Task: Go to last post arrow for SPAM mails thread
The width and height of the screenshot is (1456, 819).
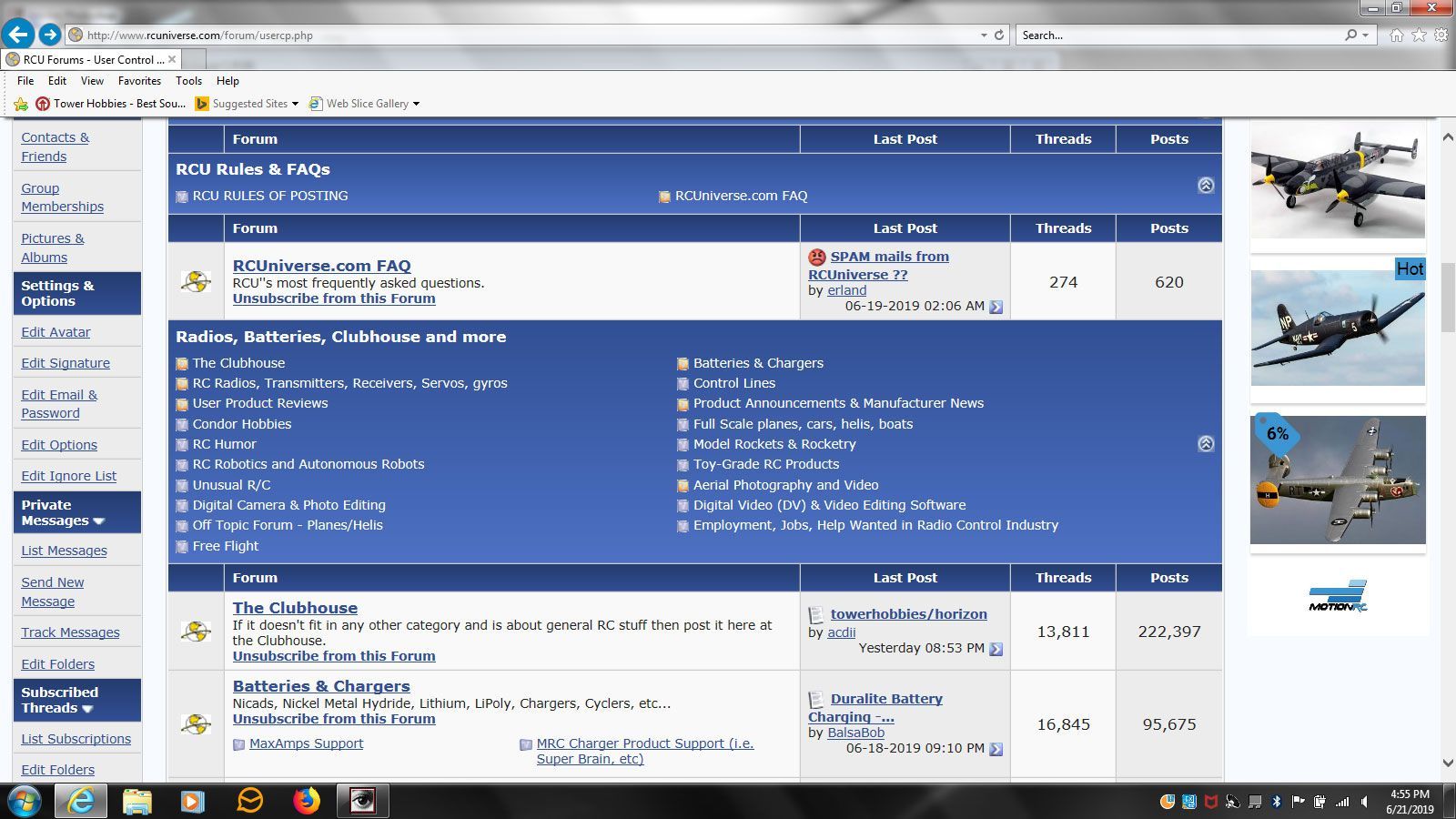Action: (x=996, y=307)
